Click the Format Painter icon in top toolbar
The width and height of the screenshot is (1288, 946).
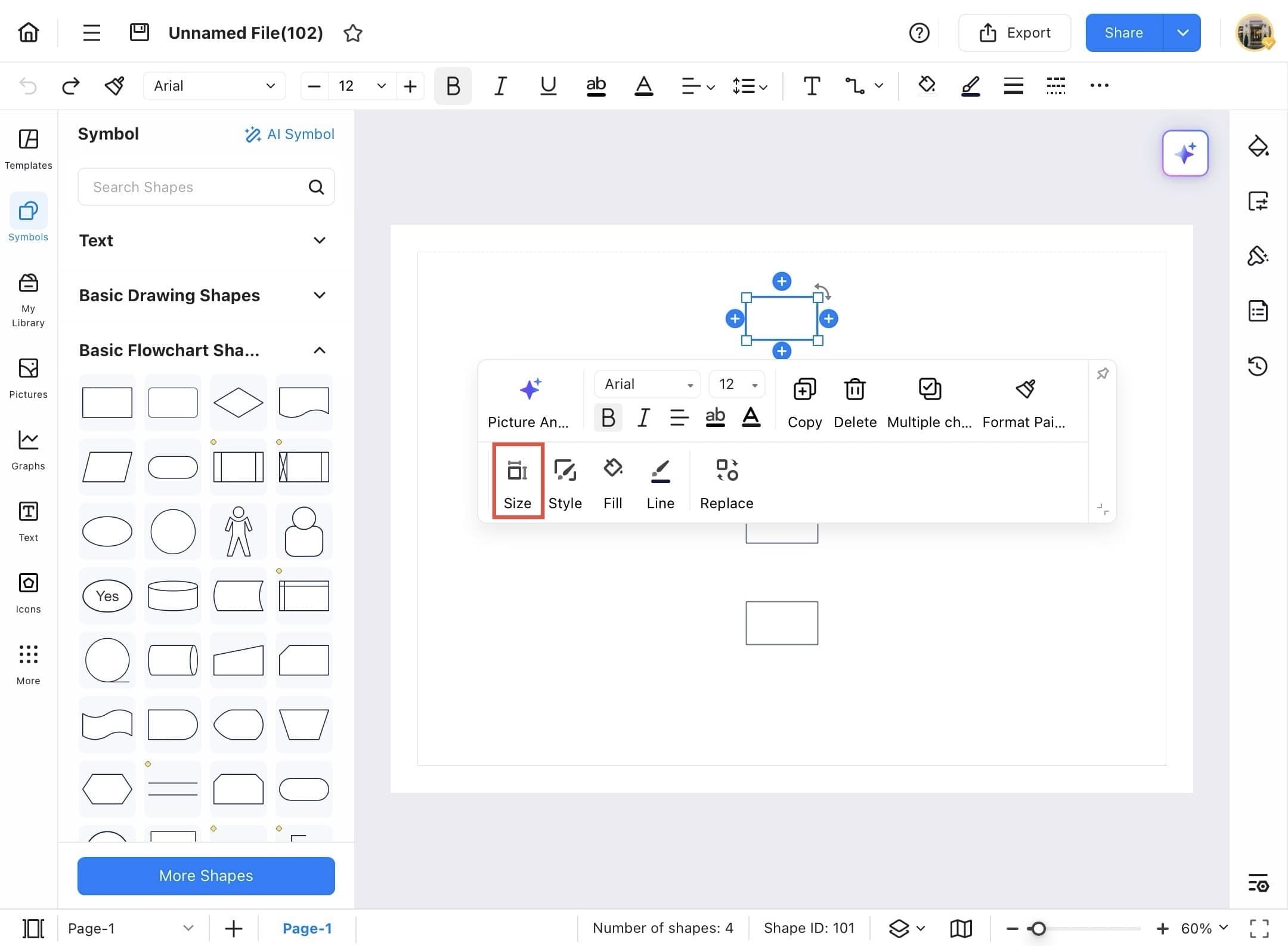(114, 86)
